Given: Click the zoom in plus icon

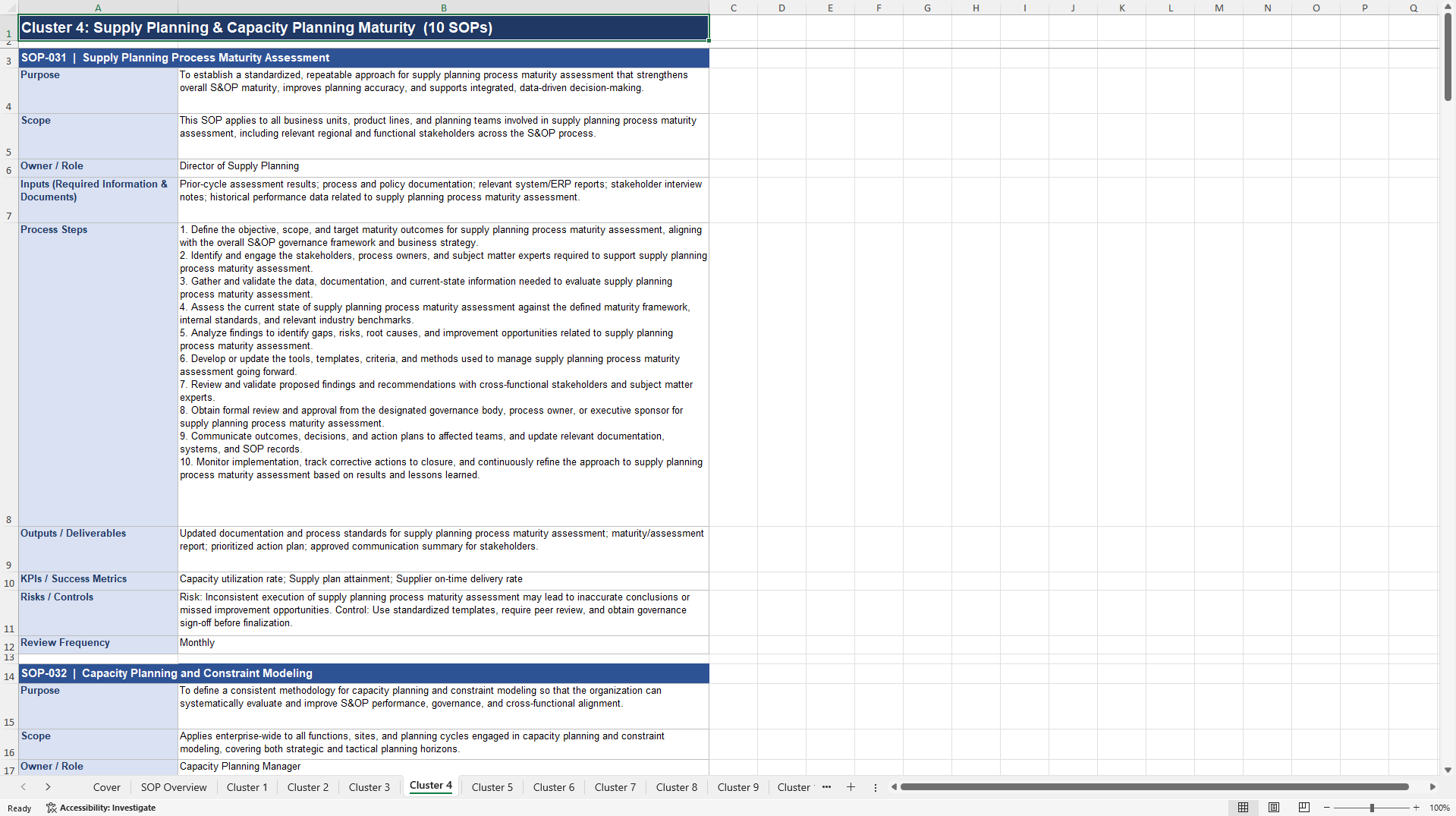Looking at the screenshot, I should [x=1417, y=808].
